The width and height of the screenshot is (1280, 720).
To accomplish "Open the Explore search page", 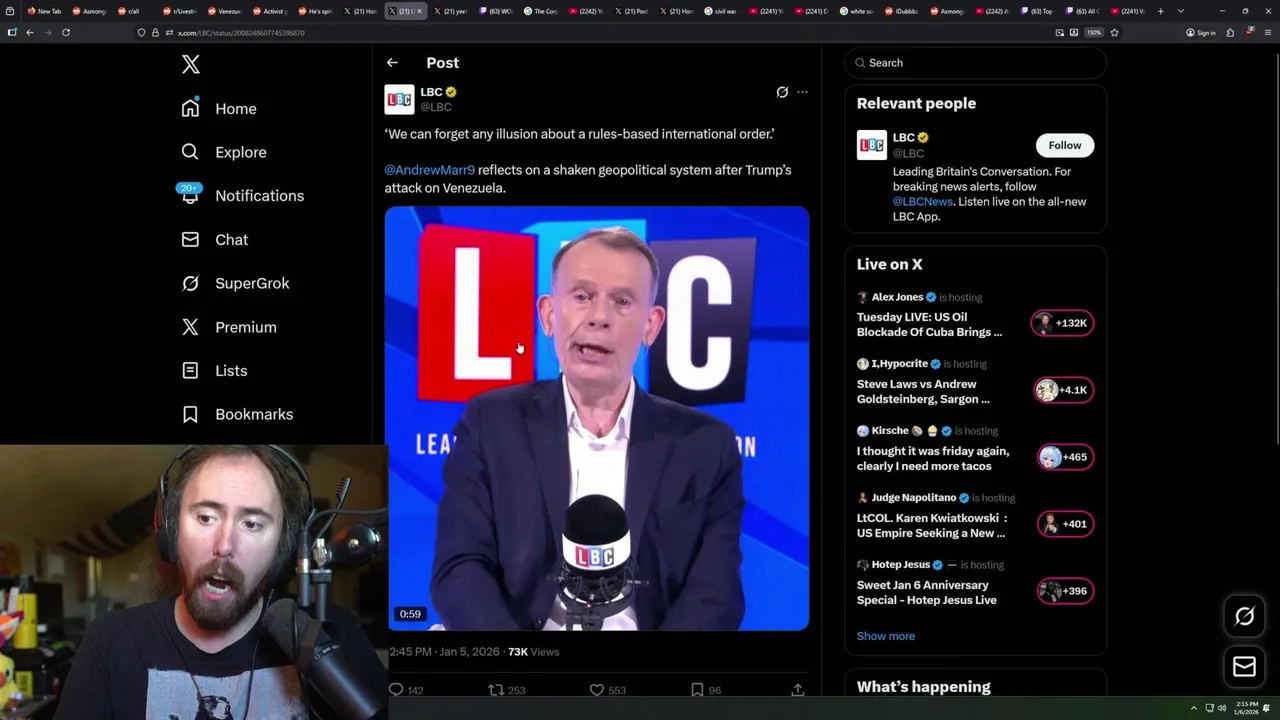I will pos(224,152).
